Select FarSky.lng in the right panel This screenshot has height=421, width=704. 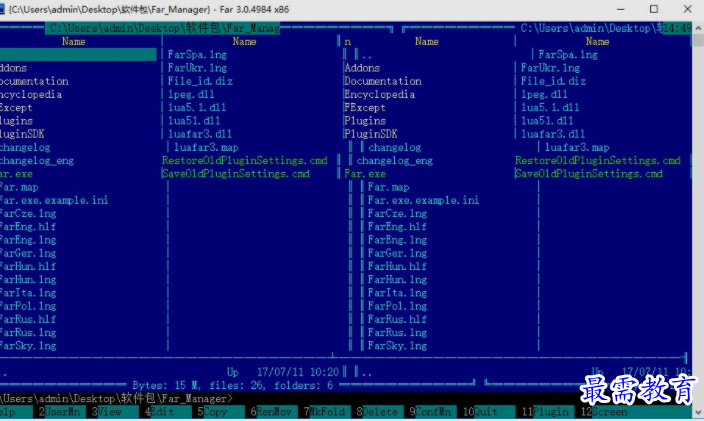point(397,346)
